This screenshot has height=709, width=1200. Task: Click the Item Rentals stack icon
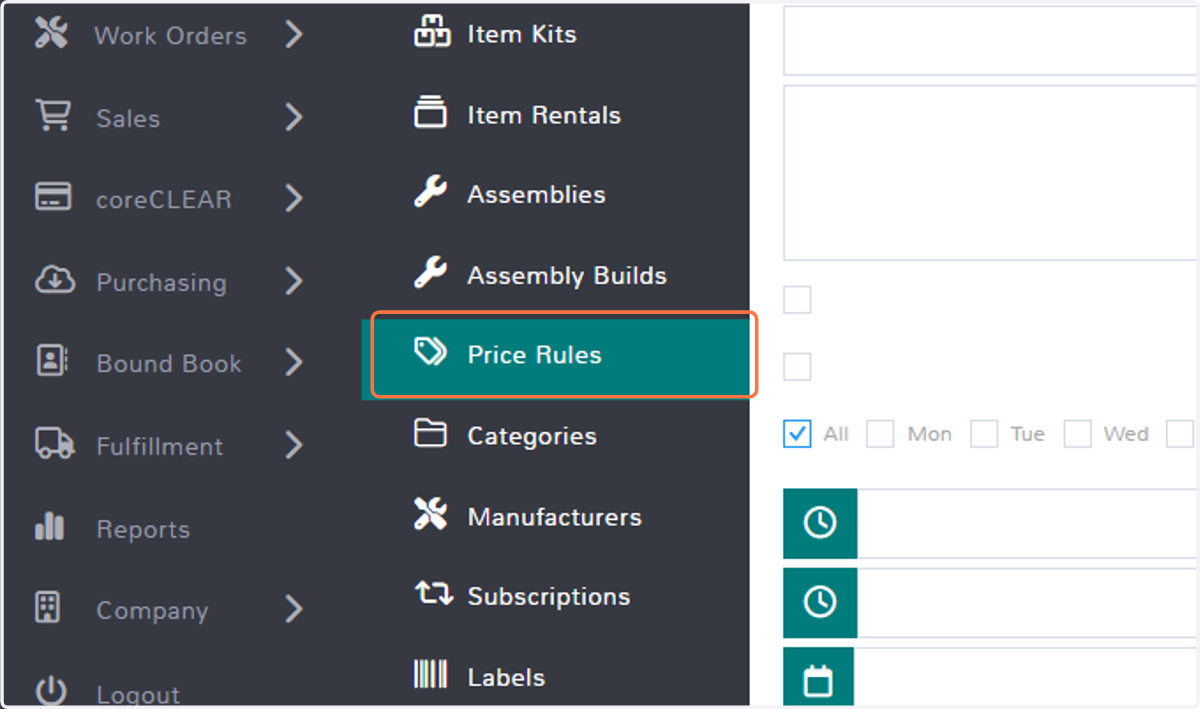click(431, 112)
